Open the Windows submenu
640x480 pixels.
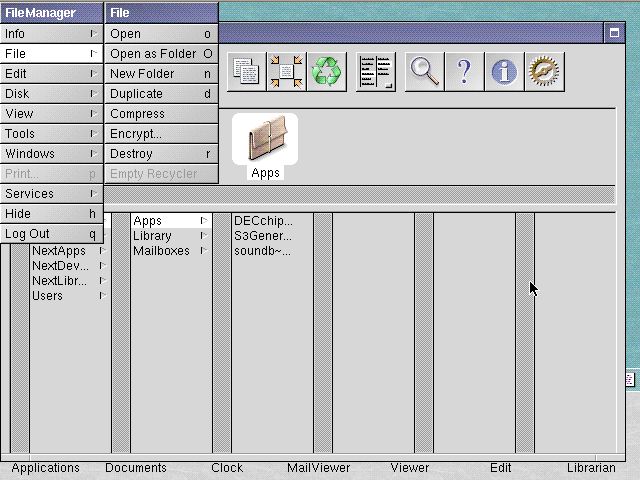point(51,154)
